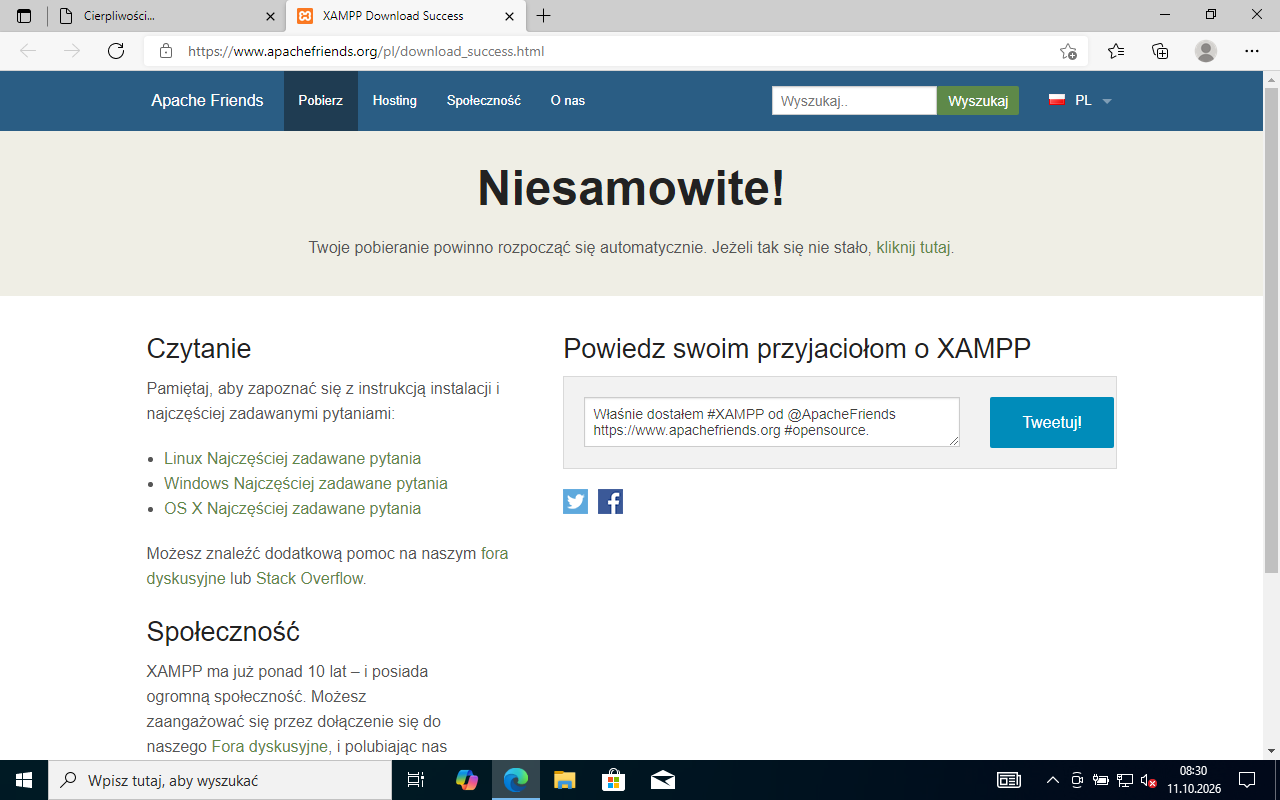This screenshot has height=800, width=1280.
Task: Open File Explorer from the taskbar
Action: coord(565,780)
